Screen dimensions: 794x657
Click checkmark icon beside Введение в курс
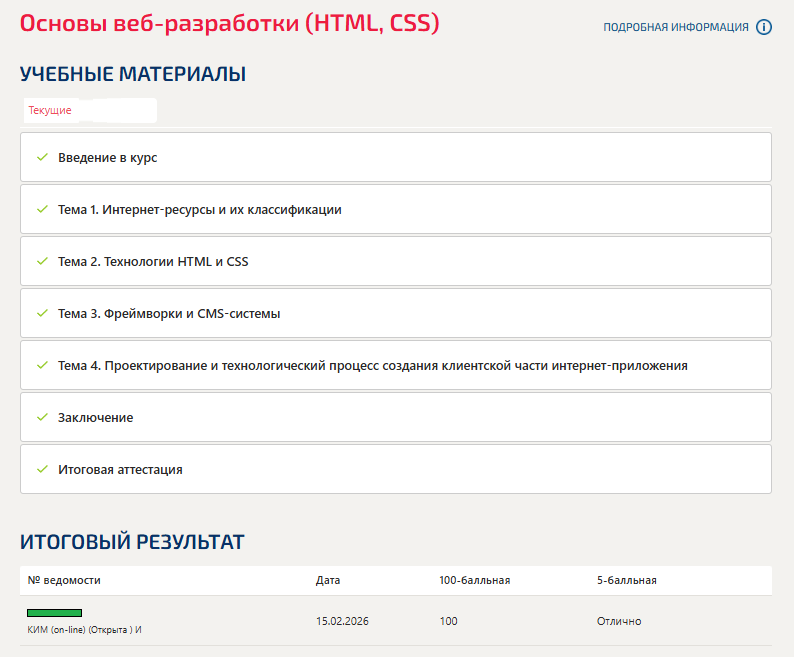[x=42, y=158]
